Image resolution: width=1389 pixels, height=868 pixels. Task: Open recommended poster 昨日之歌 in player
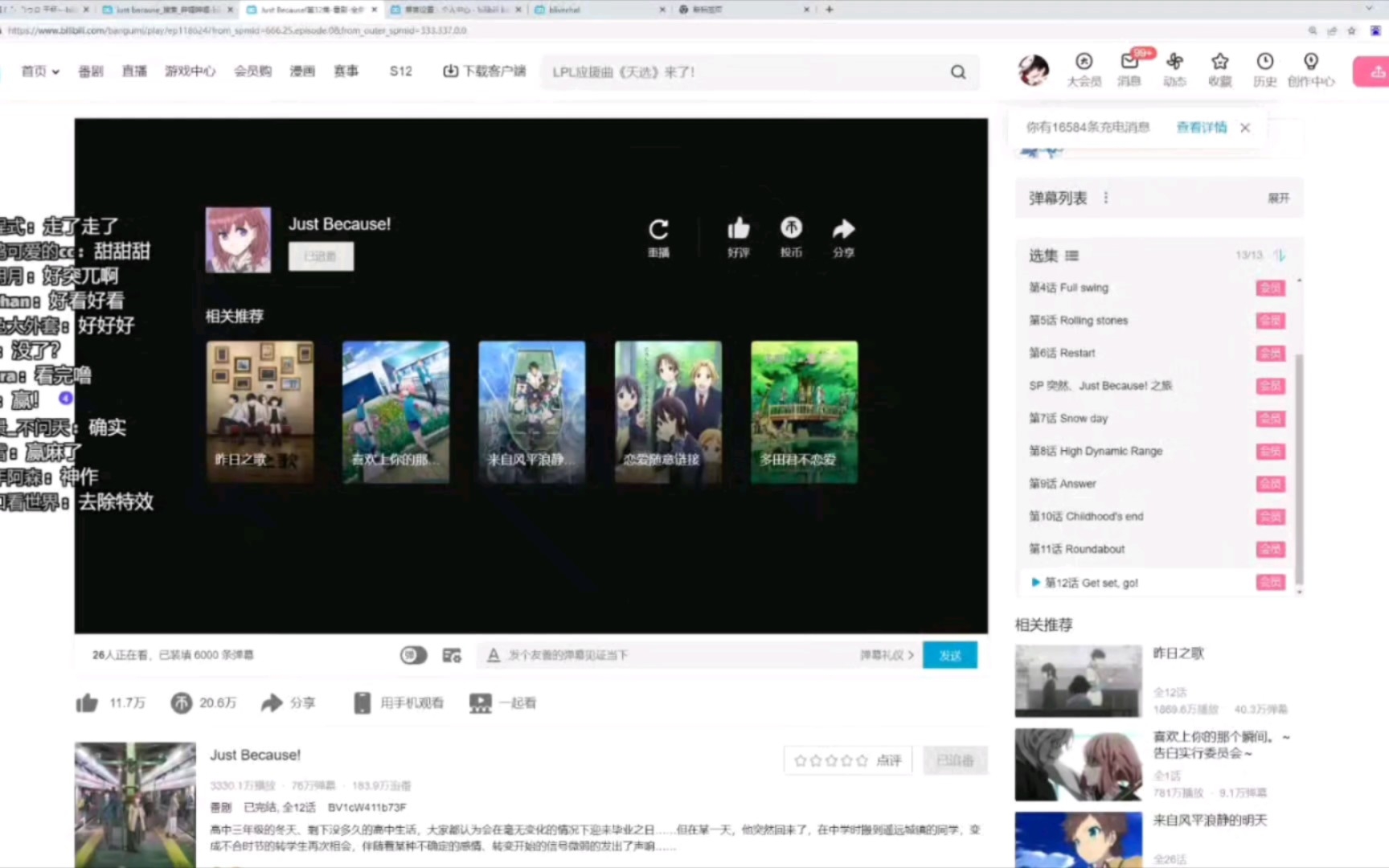pos(260,411)
